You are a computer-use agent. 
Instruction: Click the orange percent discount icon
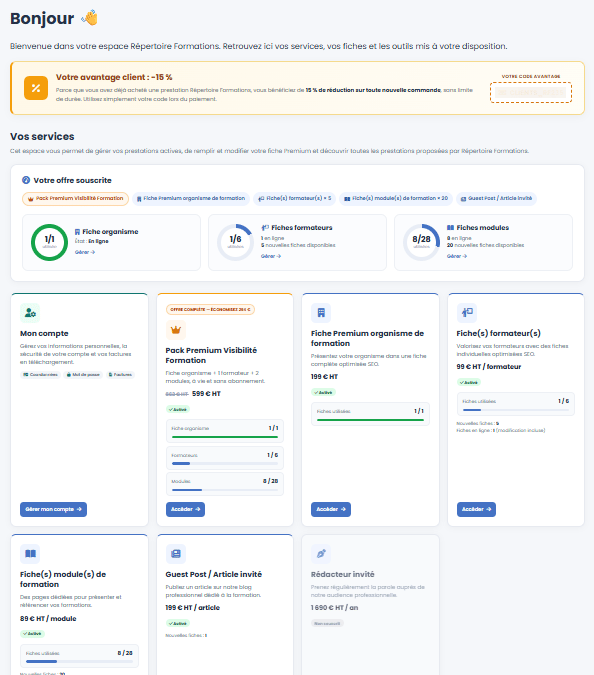coord(36,88)
